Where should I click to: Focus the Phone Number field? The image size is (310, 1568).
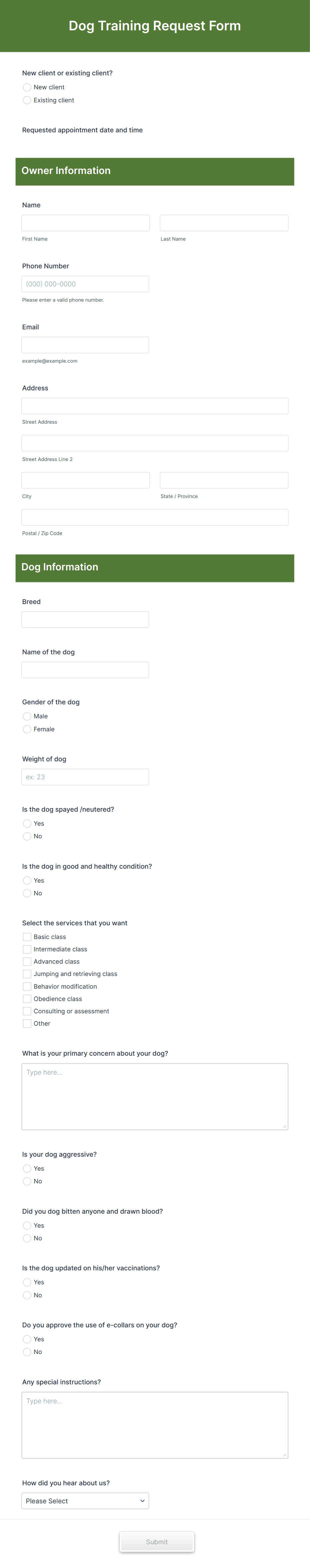[85, 284]
